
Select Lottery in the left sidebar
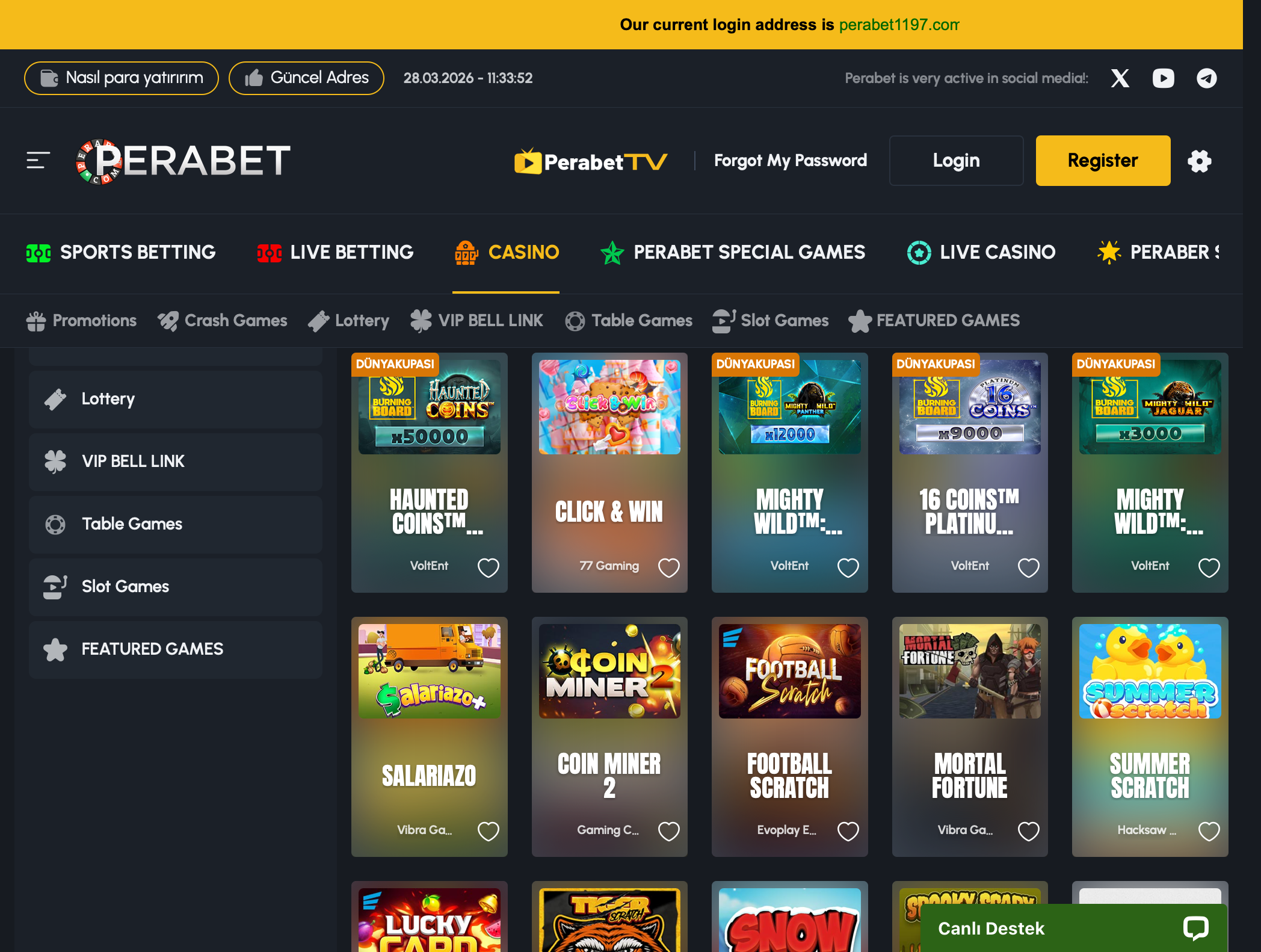[x=176, y=399]
